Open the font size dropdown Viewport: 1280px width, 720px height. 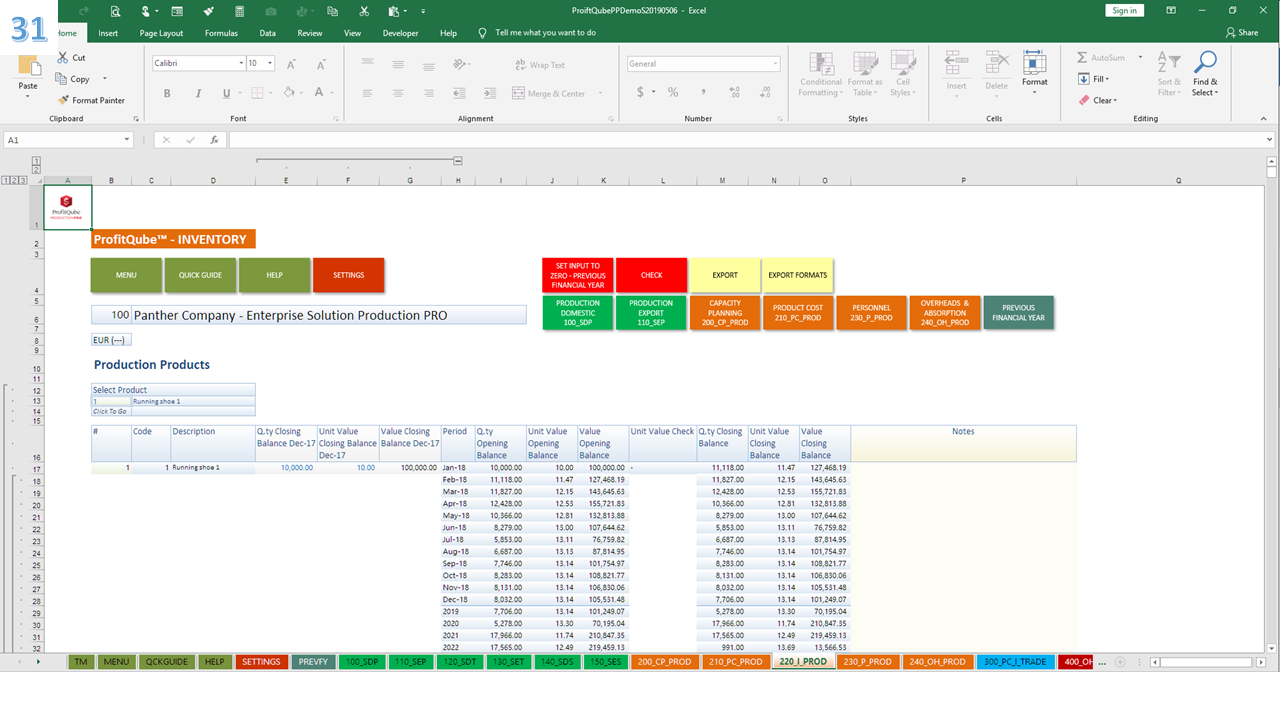pos(271,63)
